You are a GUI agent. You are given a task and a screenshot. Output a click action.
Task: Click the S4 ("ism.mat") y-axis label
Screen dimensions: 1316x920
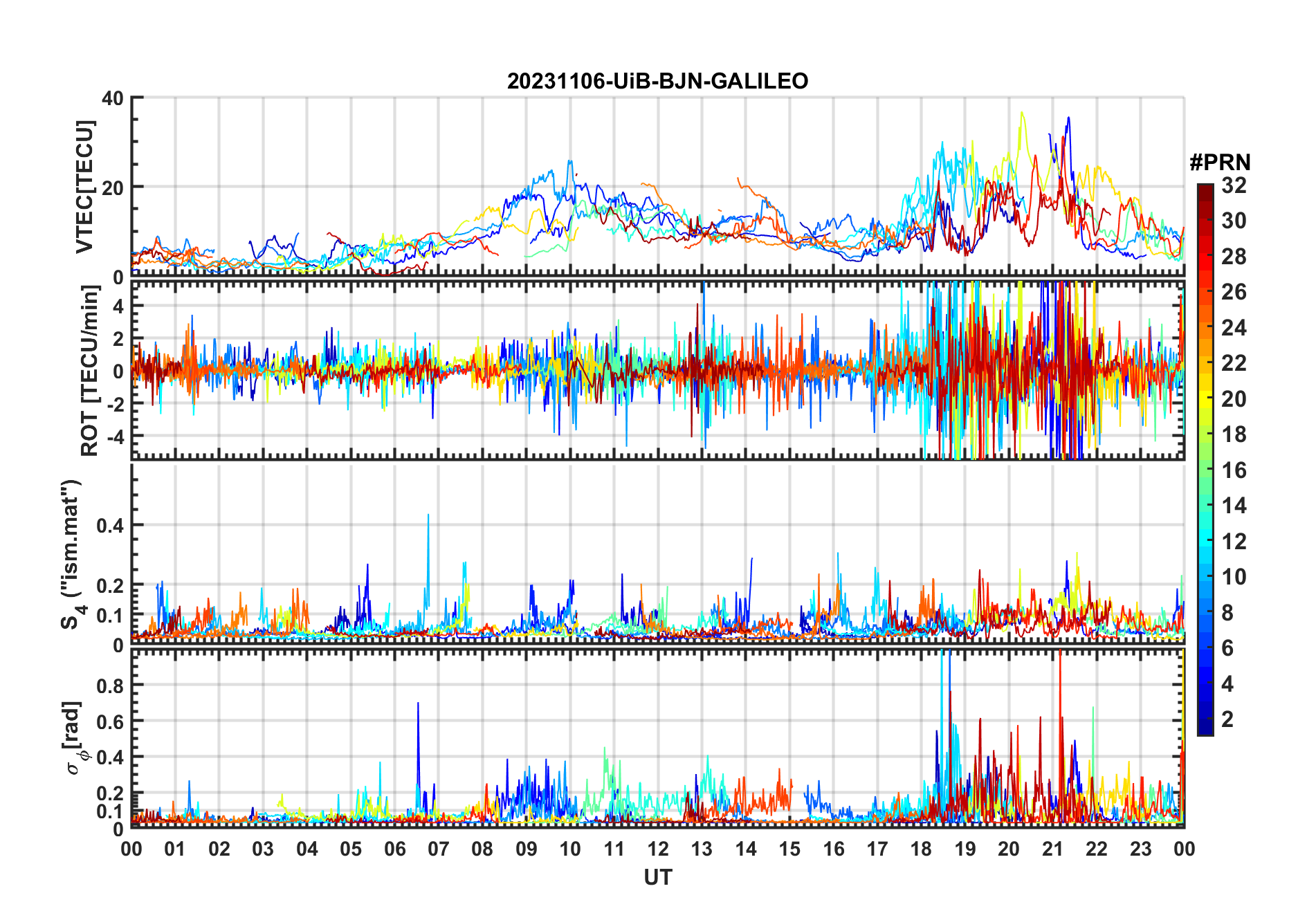71,554
